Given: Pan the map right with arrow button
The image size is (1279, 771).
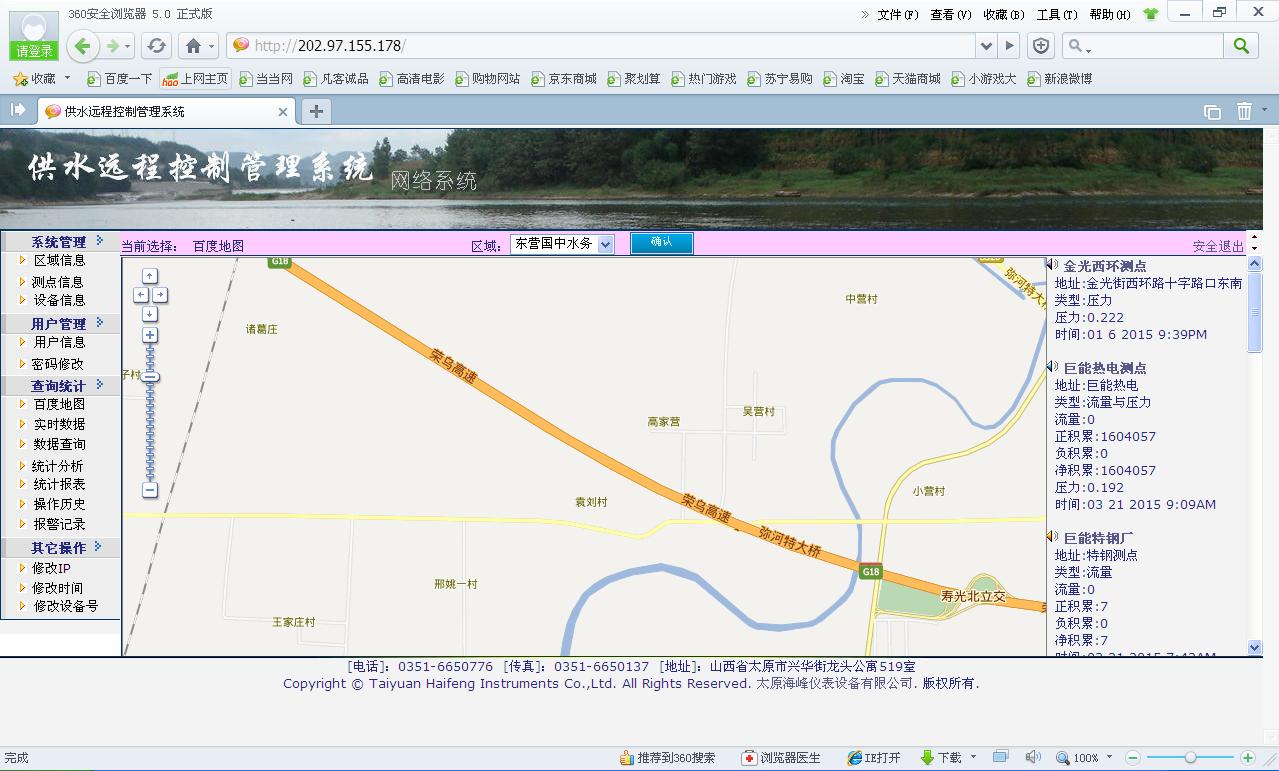Looking at the screenshot, I should point(160,295).
